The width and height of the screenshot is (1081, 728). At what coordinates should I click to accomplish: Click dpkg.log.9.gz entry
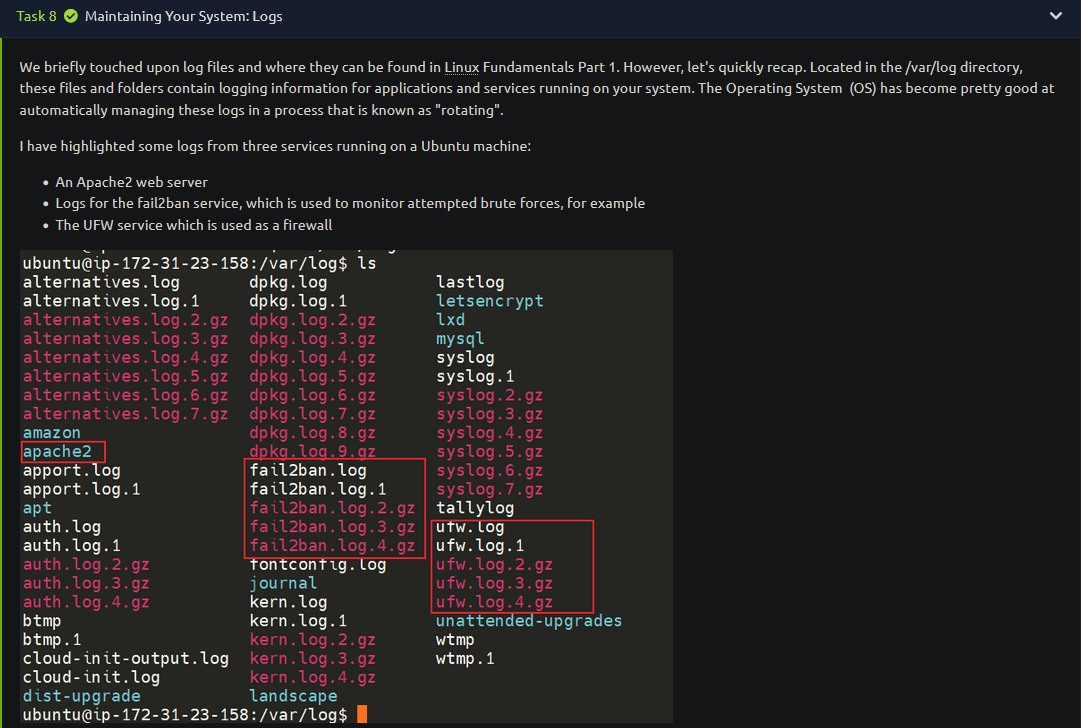tap(313, 452)
